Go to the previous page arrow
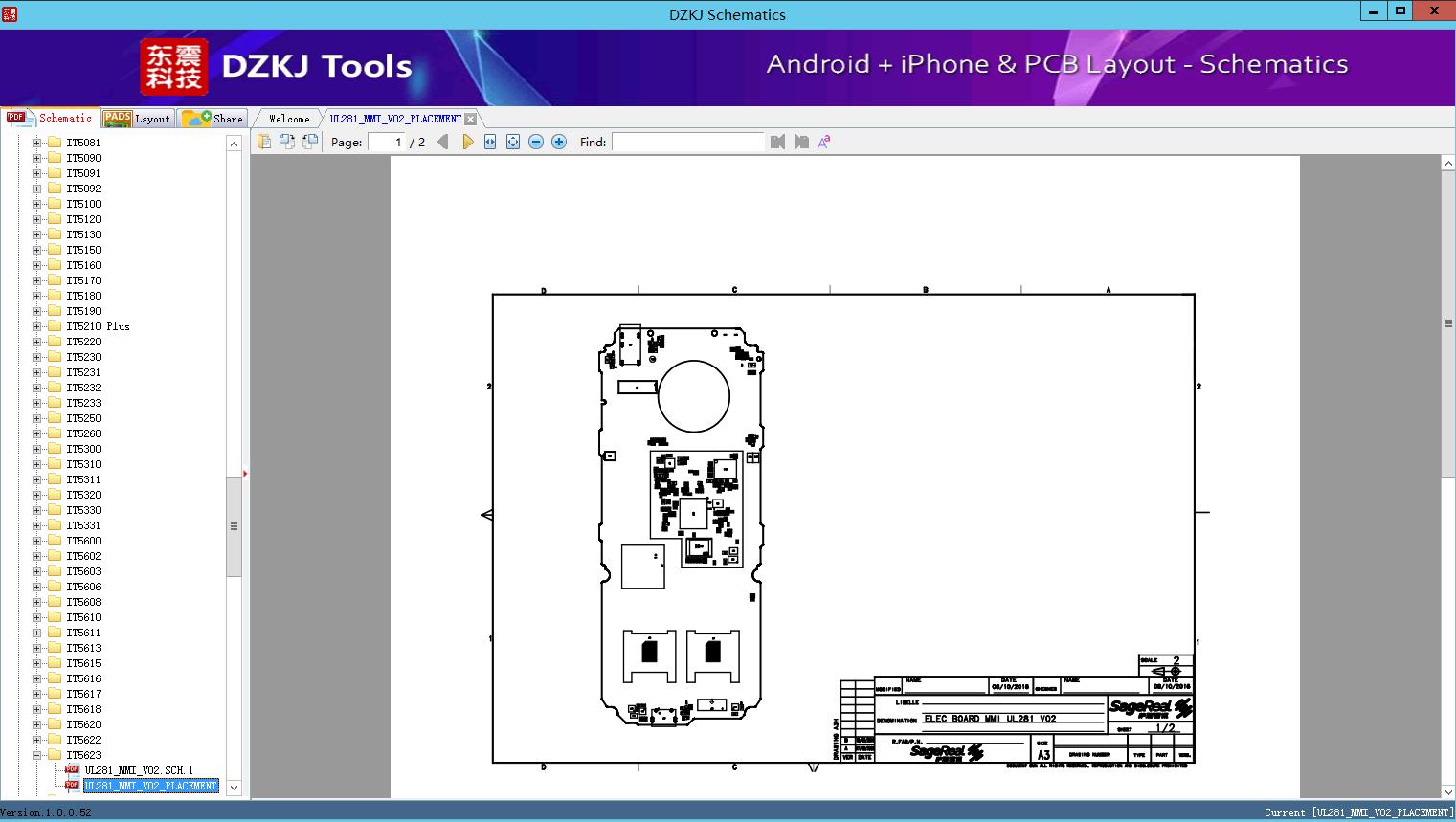Image resolution: width=1456 pixels, height=822 pixels. [x=442, y=142]
